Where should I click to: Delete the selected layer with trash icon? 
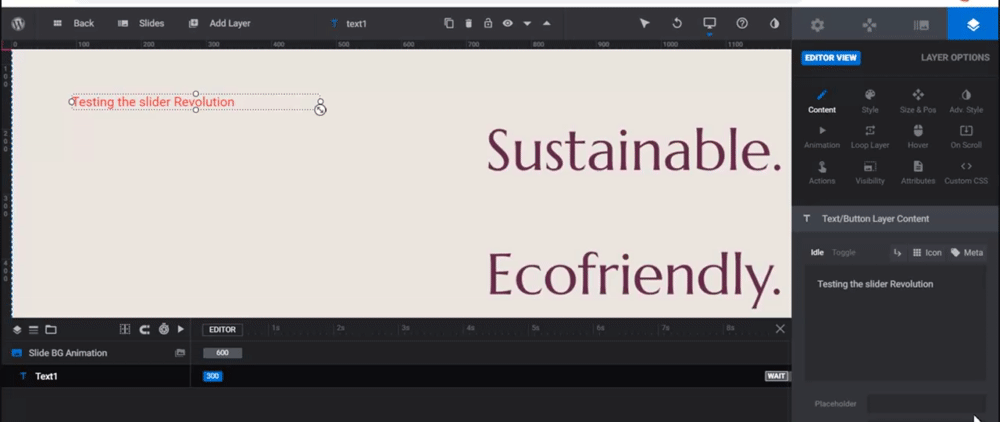pos(468,24)
